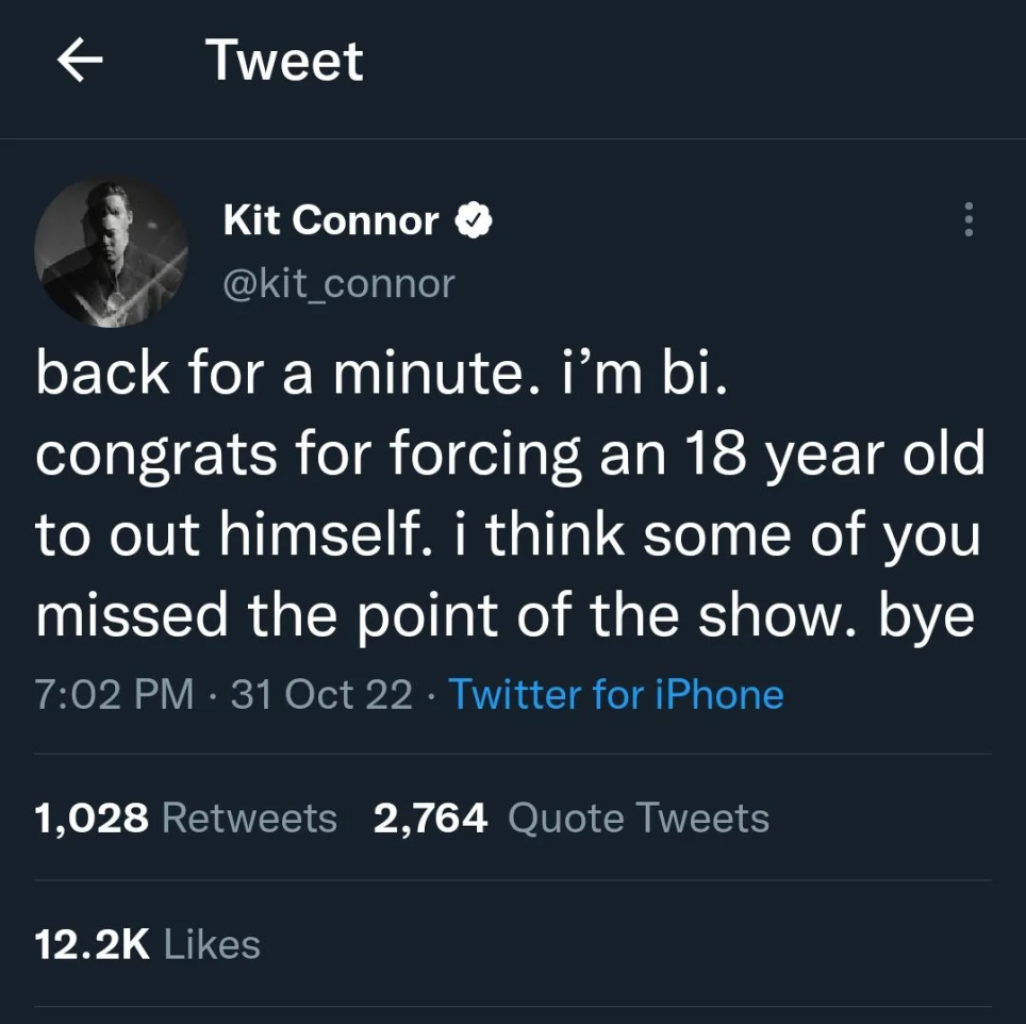Image resolution: width=1026 pixels, height=1024 pixels.
Task: Click the 31 Oct 22 date
Action: [321, 694]
